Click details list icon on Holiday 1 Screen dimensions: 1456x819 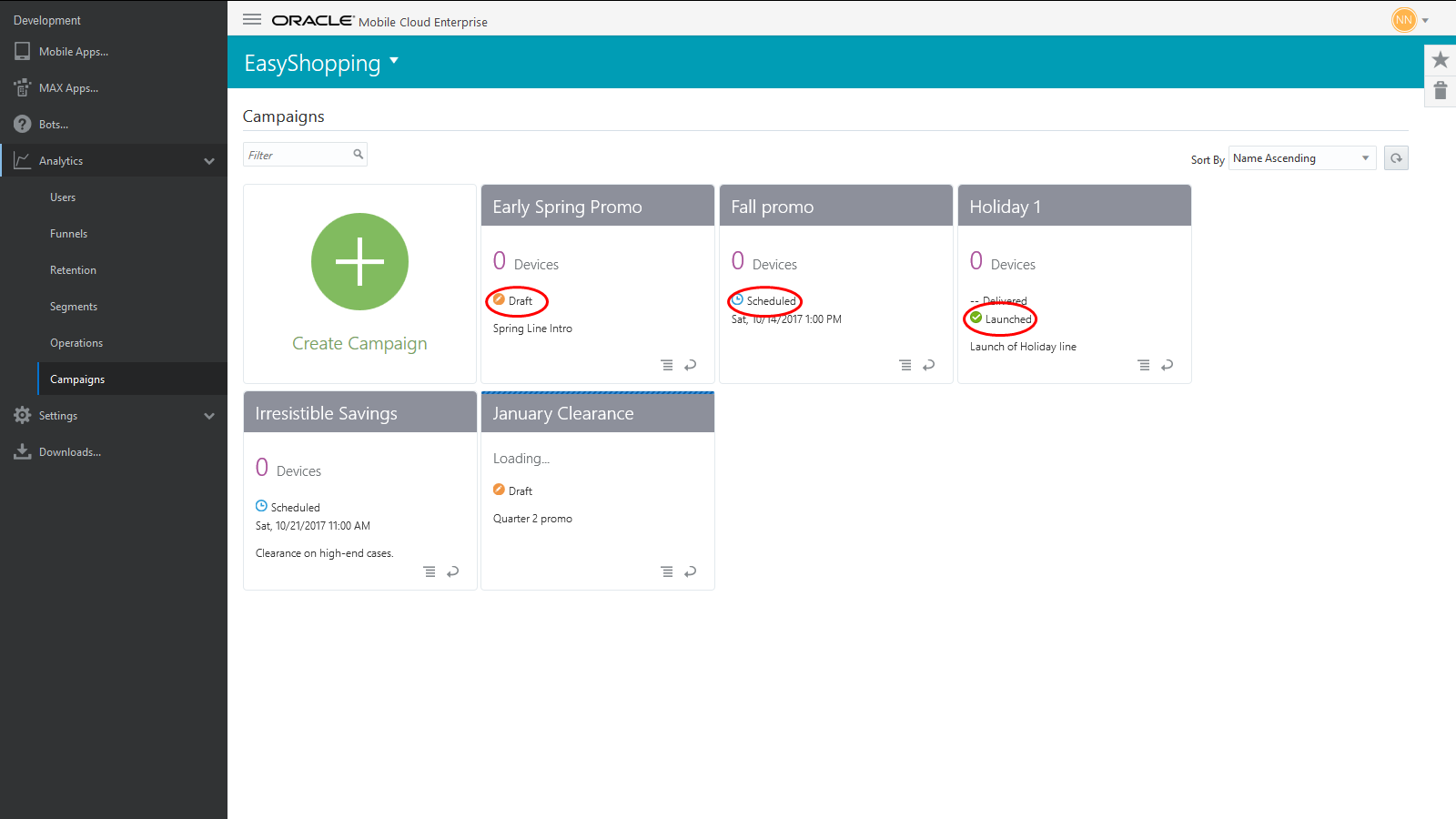pos(1144,365)
